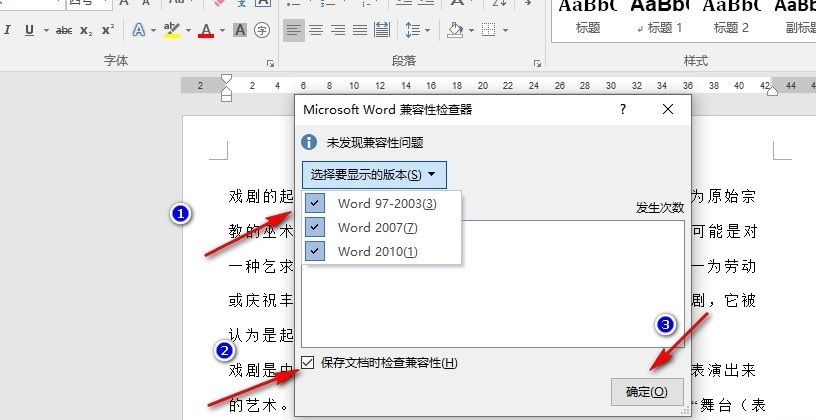
Task: Apply distributed alignment
Action: tap(382, 30)
